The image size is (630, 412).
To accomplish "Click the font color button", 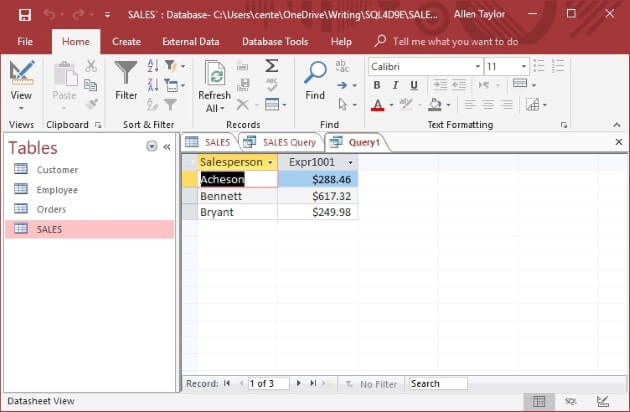I will 377,104.
